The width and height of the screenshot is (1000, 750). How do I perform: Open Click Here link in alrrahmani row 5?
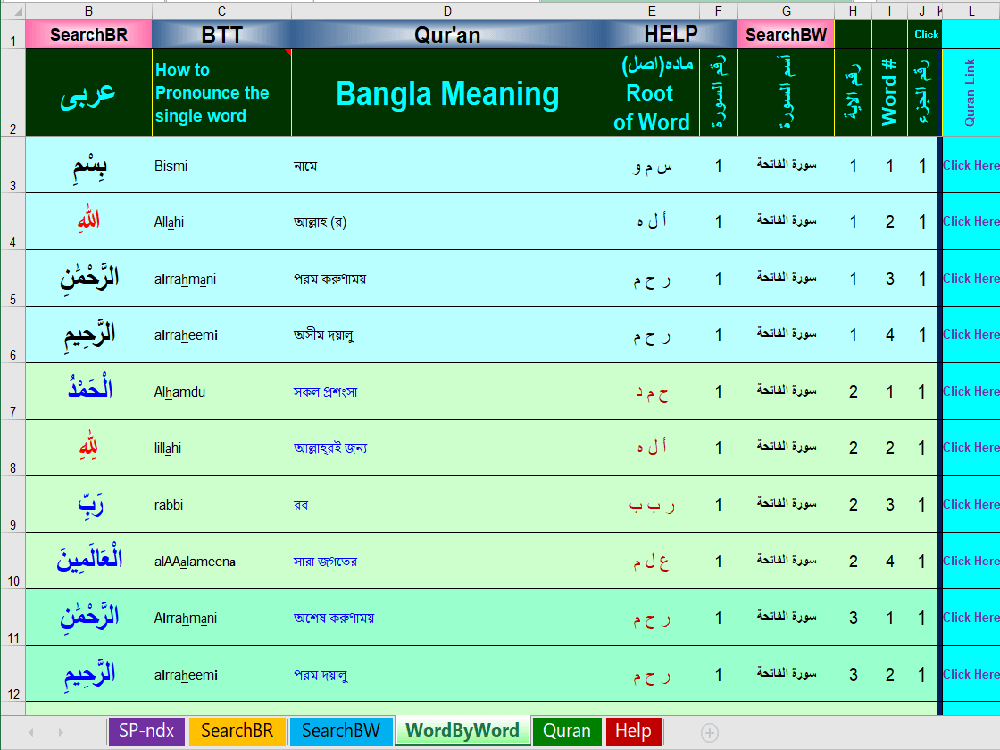[x=971, y=278]
